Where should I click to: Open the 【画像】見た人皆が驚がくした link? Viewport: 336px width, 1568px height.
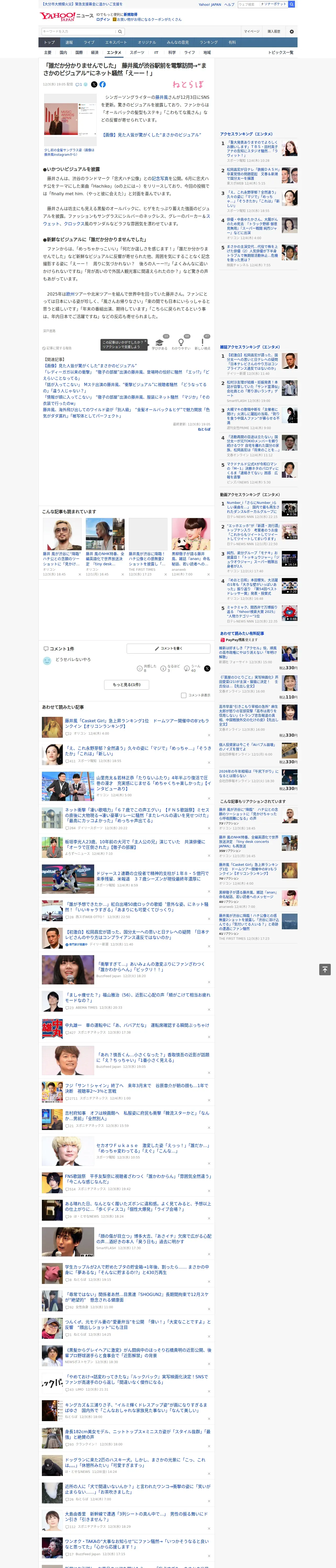(151, 135)
